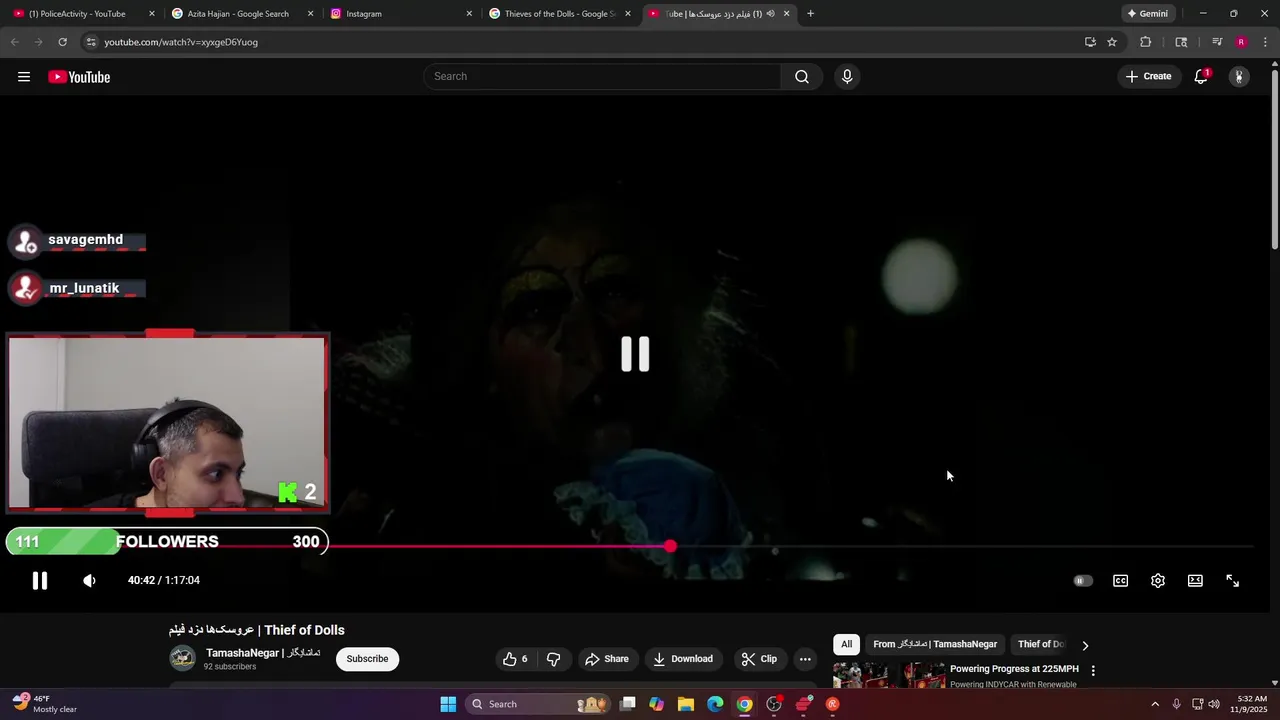Reload the page
Viewport: 1280px width, 720px height.
62,42
